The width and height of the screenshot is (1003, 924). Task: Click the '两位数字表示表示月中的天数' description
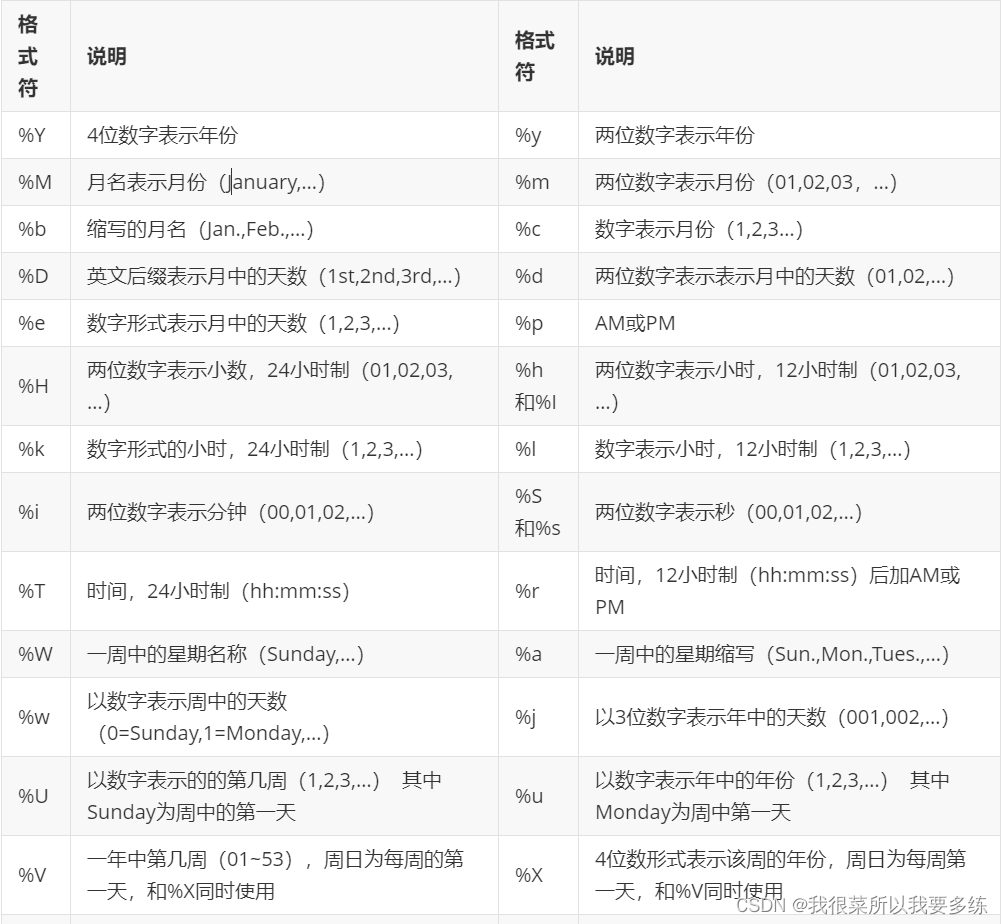pyautogui.click(x=775, y=276)
